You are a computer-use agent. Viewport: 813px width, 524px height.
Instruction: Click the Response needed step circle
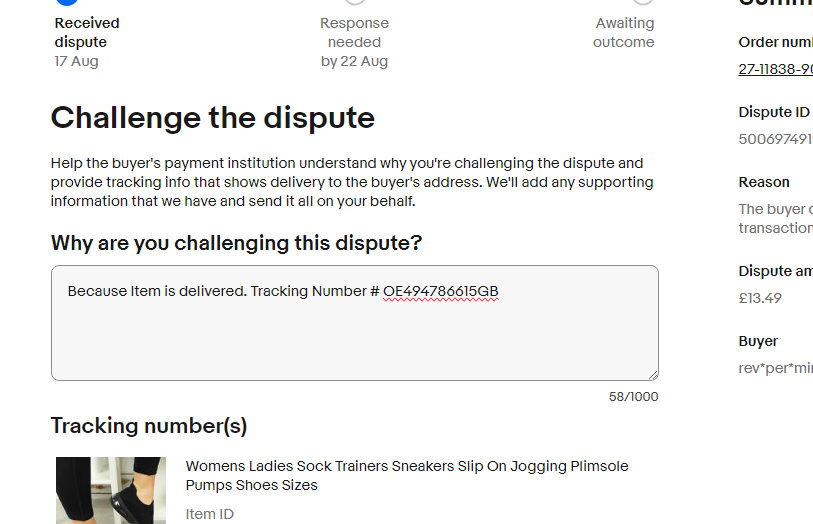point(354,2)
